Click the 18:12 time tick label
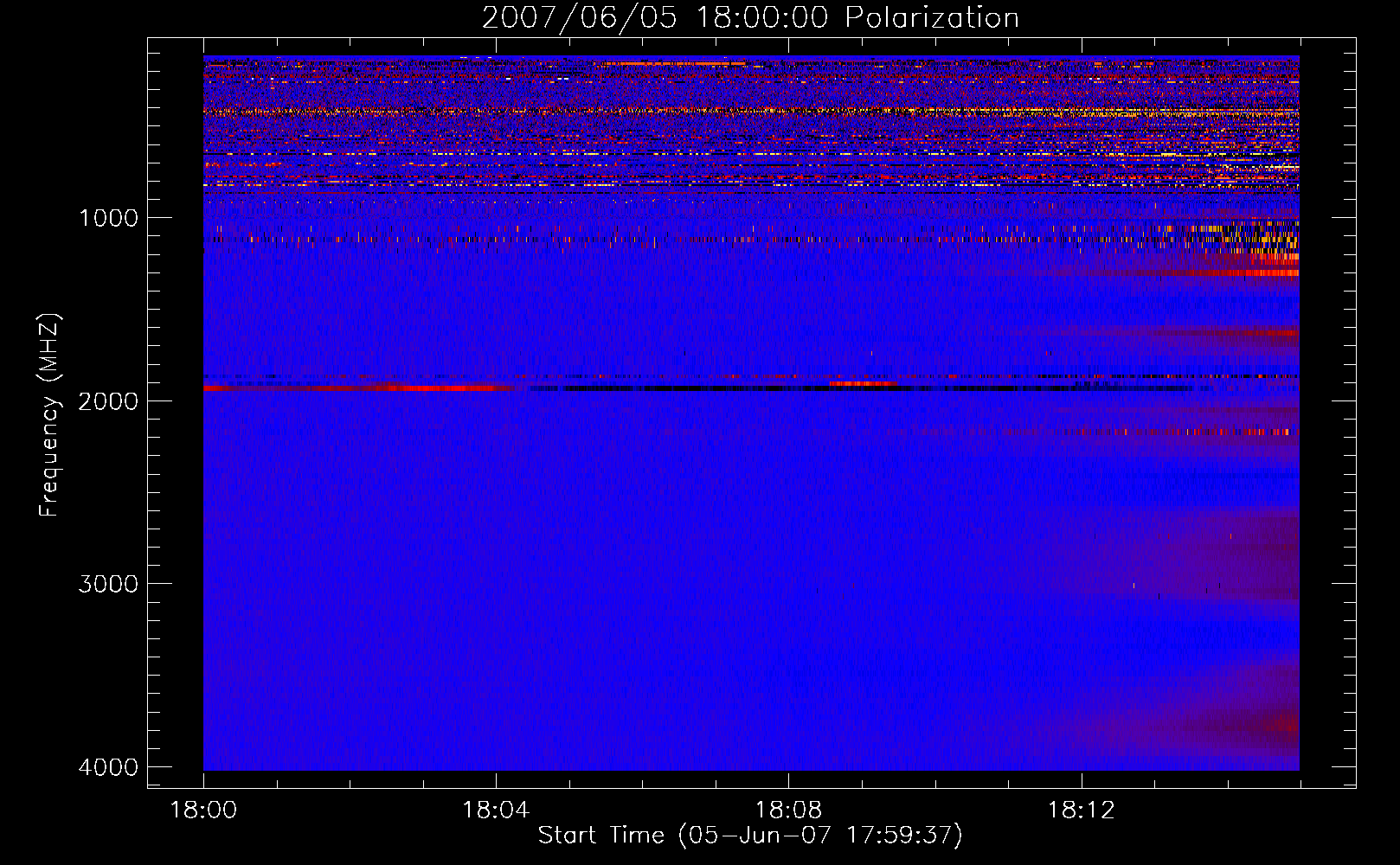Viewport: 1400px width, 865px height. point(1081,811)
